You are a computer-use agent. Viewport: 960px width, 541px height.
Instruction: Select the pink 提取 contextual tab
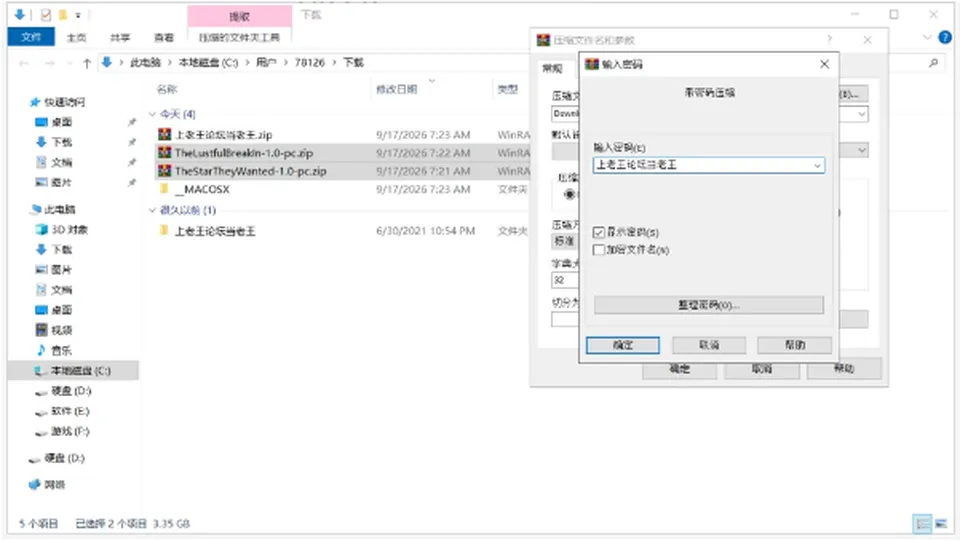tap(239, 17)
